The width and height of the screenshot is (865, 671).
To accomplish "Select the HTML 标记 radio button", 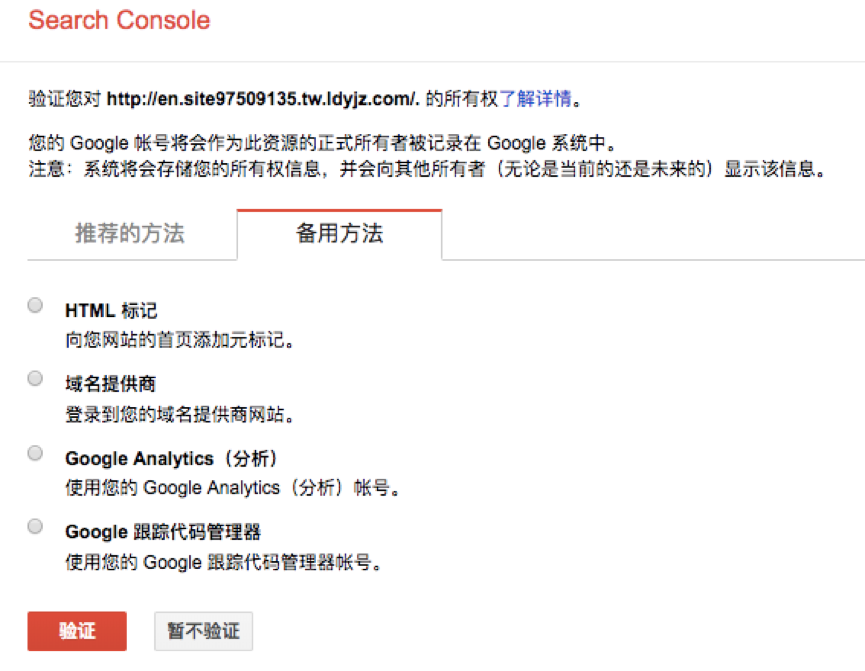I will pyautogui.click(x=36, y=305).
